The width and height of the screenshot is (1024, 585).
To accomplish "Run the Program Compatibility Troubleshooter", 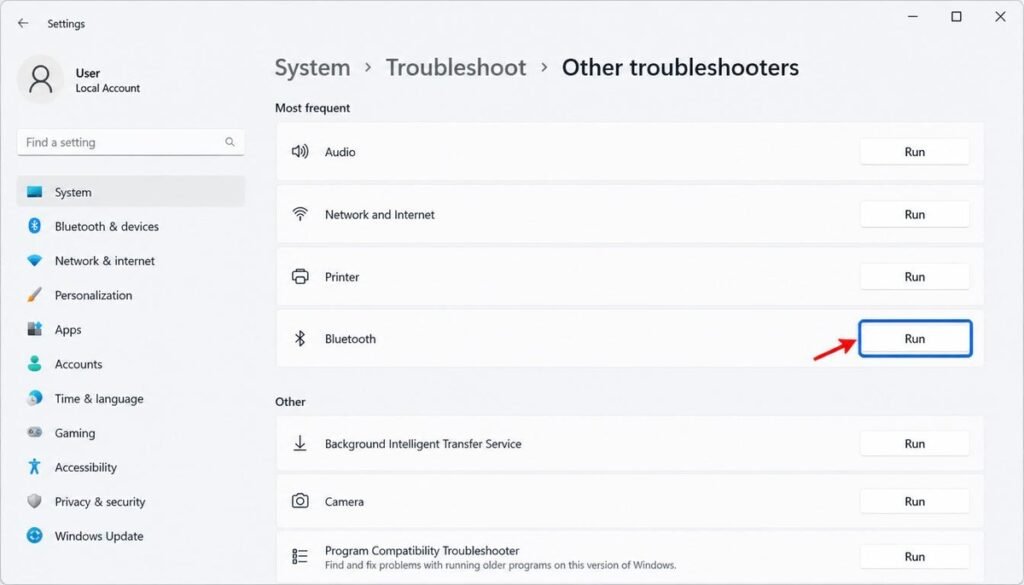I will point(914,556).
